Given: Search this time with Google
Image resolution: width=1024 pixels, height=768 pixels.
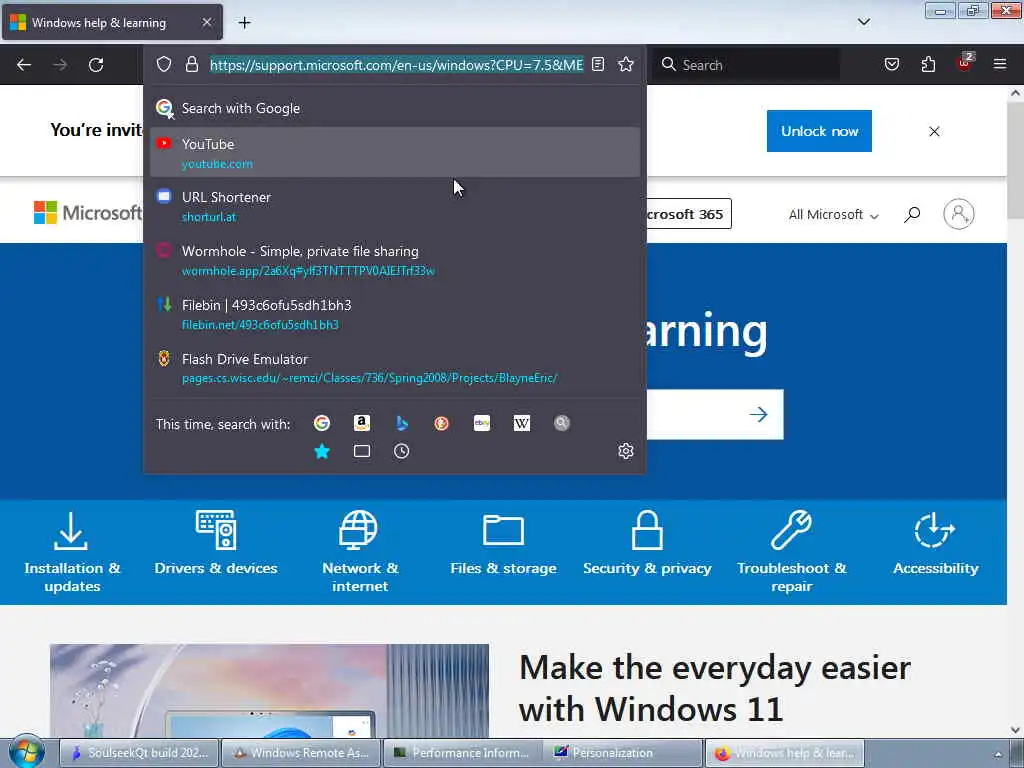Looking at the screenshot, I should (x=322, y=423).
